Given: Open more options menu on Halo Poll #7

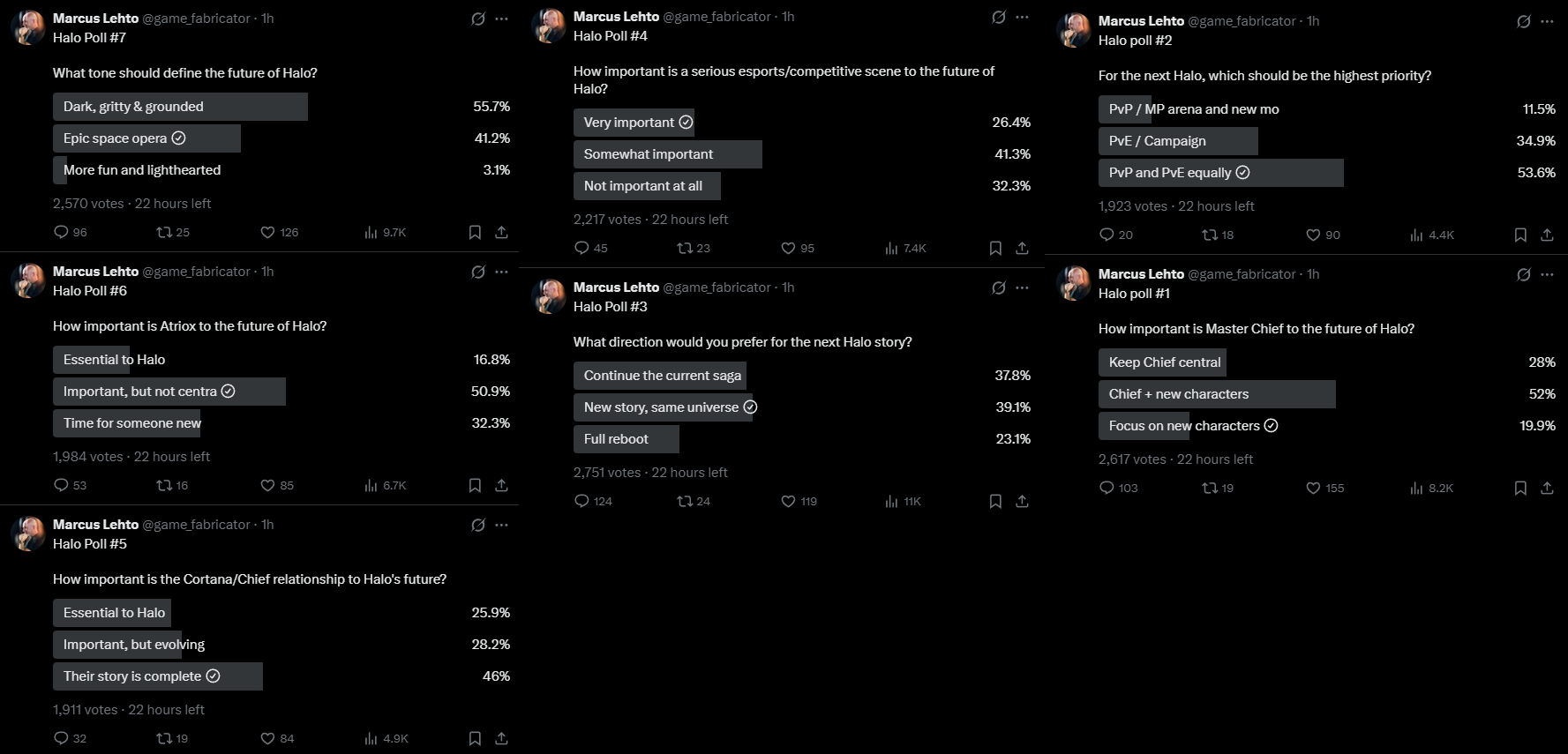Looking at the screenshot, I should click(502, 19).
